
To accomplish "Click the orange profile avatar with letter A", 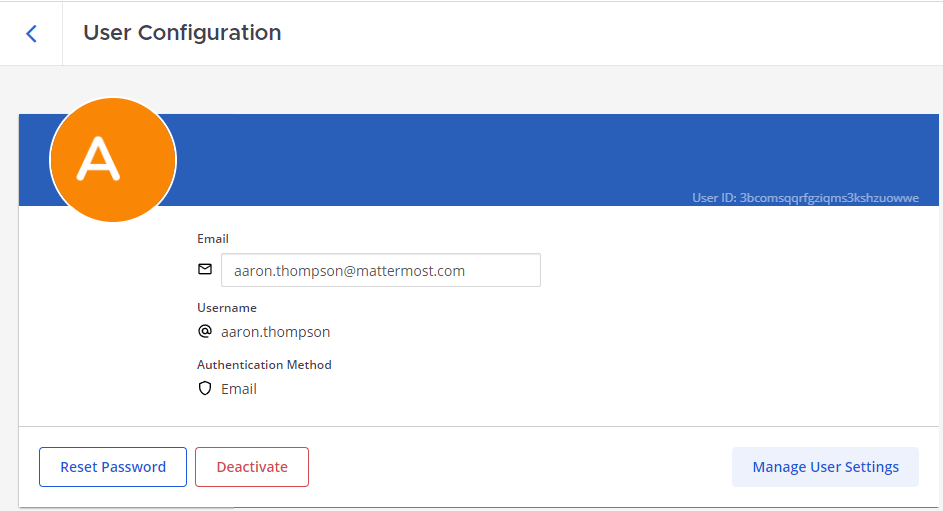I will point(113,160).
